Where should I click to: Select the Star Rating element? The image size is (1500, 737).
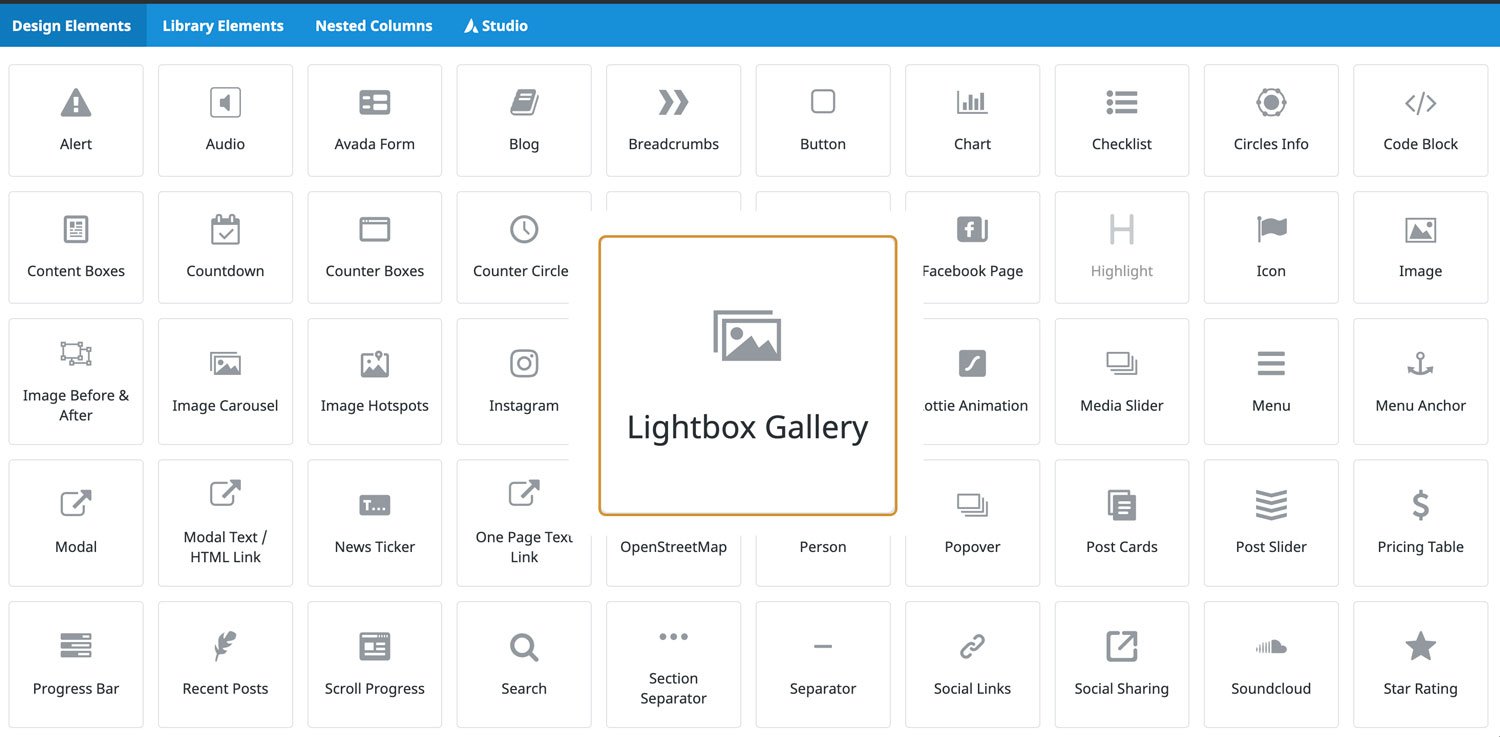click(1420, 664)
